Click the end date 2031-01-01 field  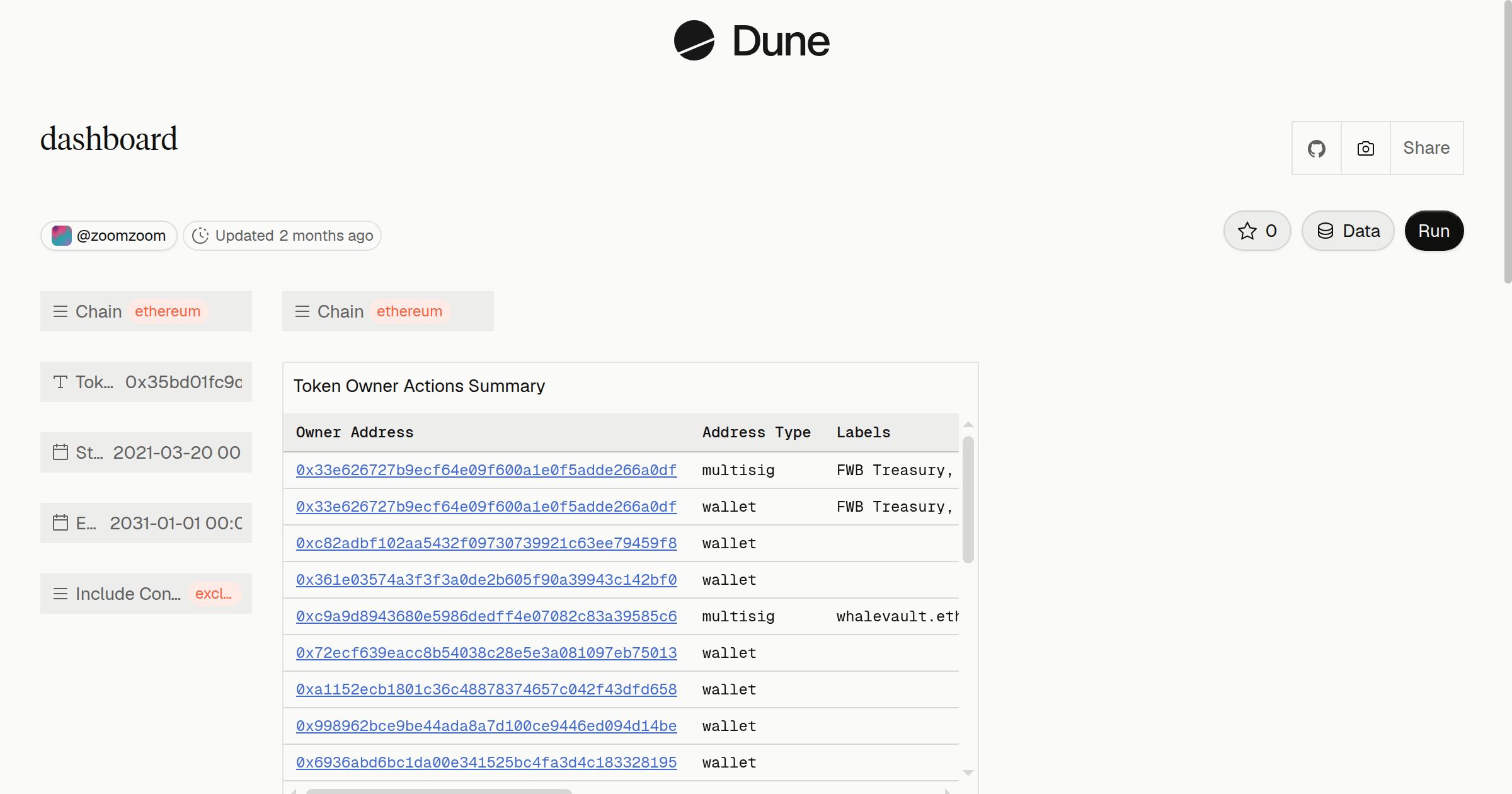[146, 523]
